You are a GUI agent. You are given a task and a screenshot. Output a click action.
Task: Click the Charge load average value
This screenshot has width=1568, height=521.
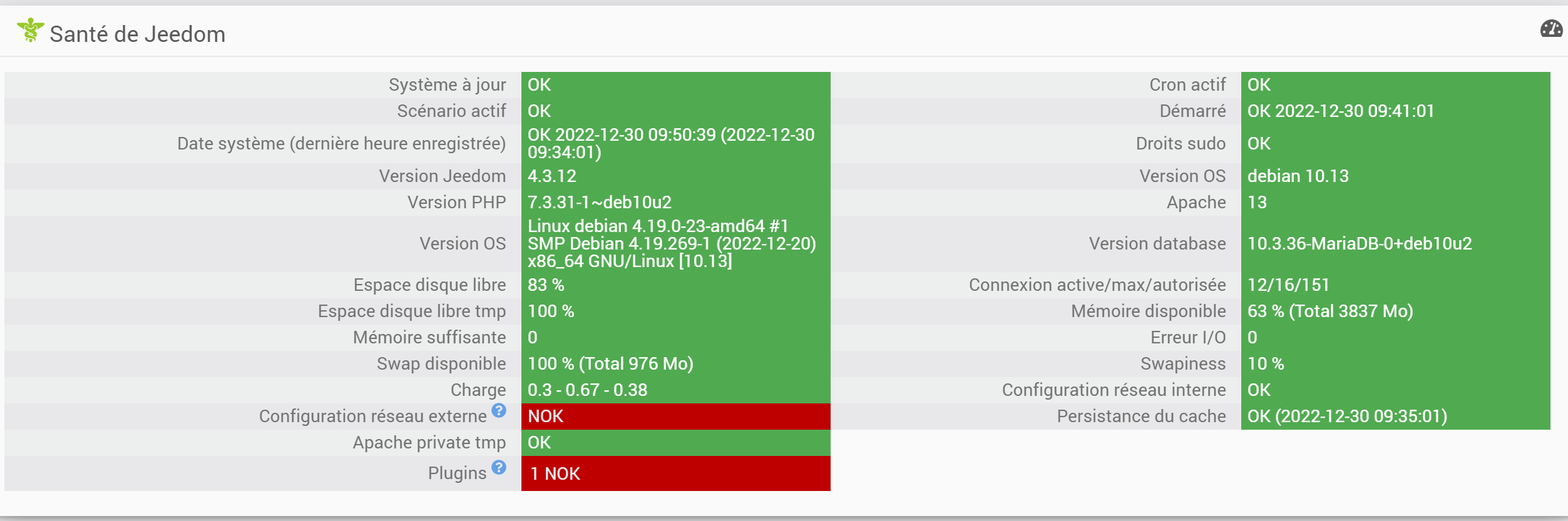(x=587, y=390)
